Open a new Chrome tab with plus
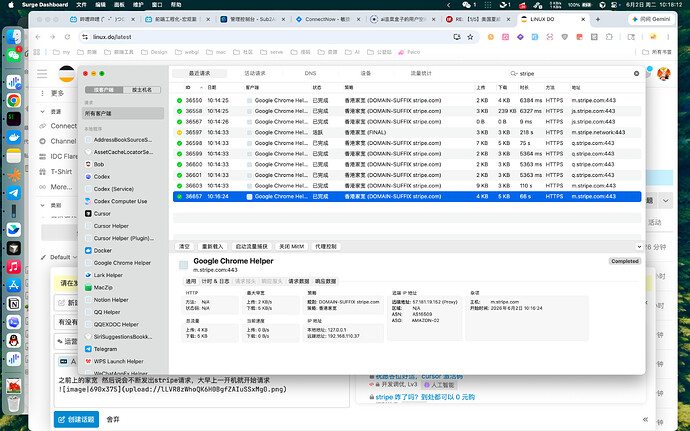 point(598,19)
